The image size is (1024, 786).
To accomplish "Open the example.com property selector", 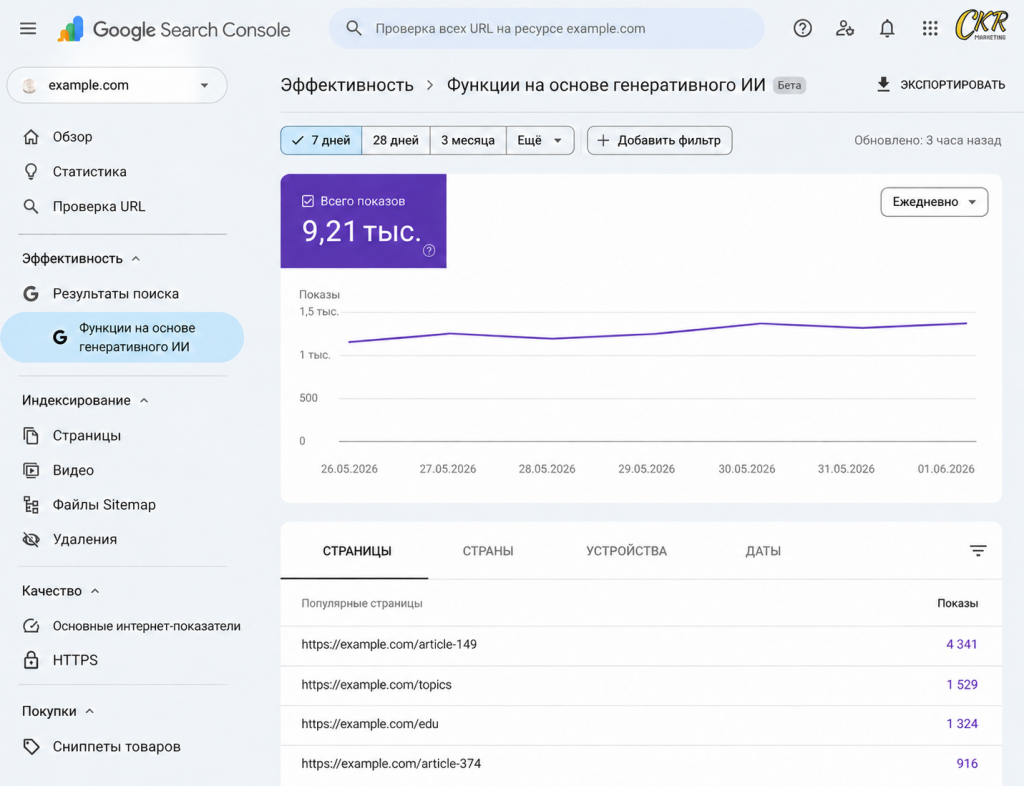I will tap(117, 85).
